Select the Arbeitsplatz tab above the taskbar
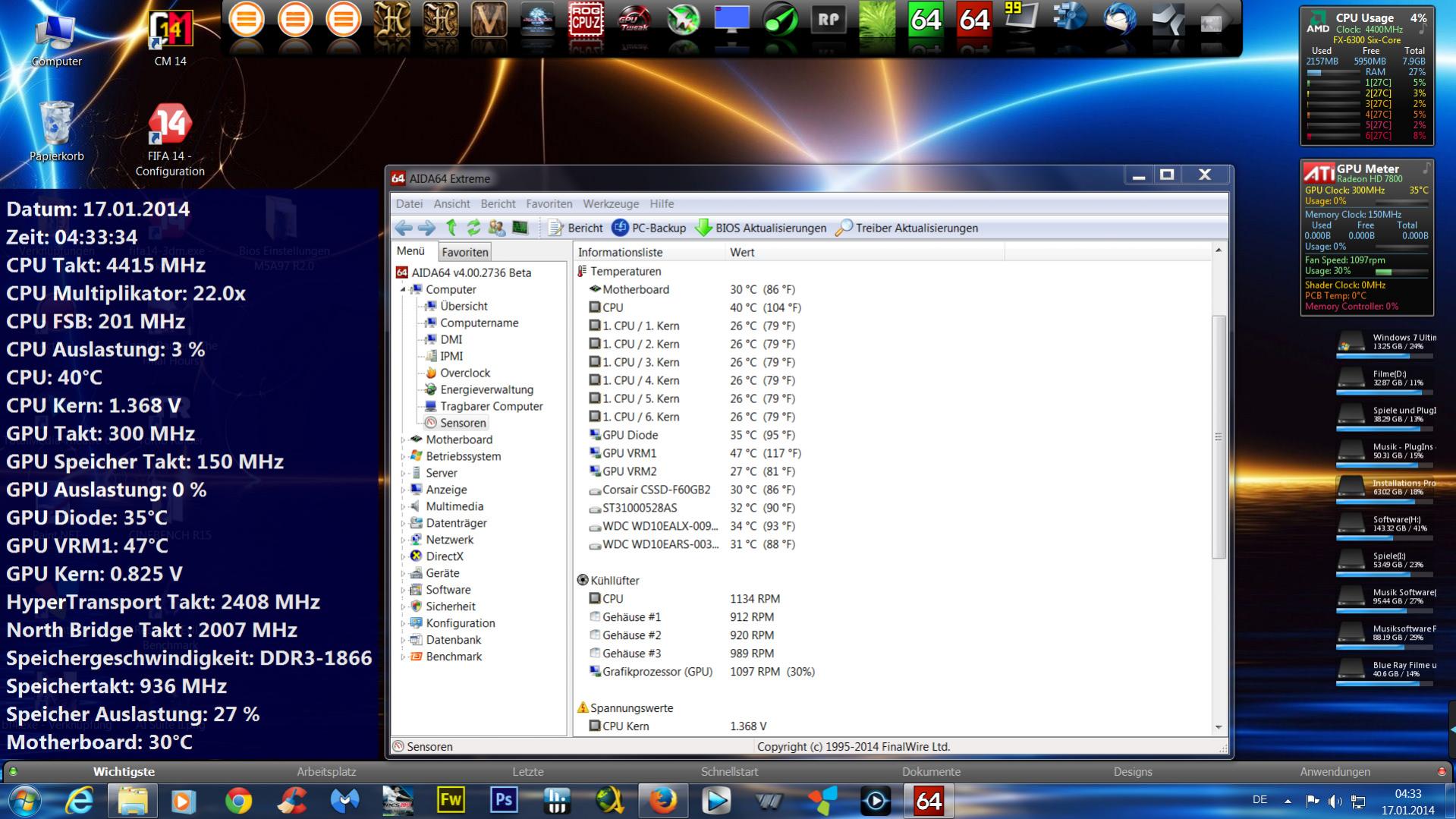Viewport: 1456px width, 819px height. click(326, 772)
